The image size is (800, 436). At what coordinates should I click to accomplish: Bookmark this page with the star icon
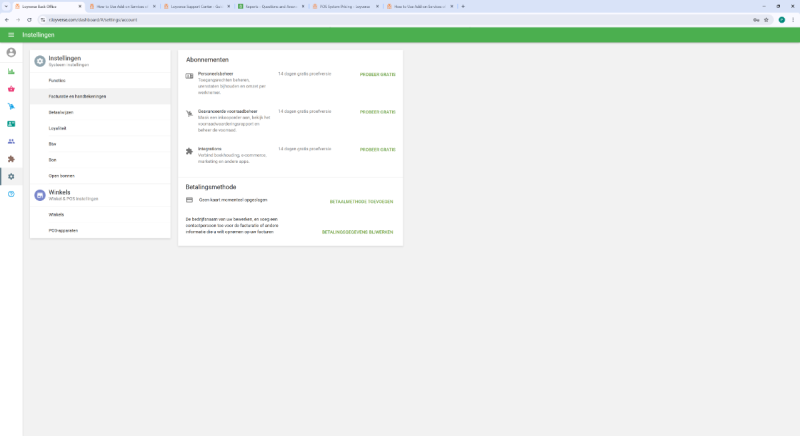pyautogui.click(x=766, y=19)
